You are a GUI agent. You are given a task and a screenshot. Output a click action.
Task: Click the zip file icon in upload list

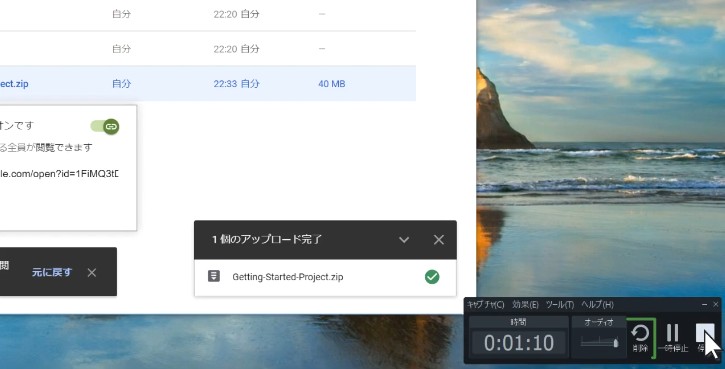(214, 277)
